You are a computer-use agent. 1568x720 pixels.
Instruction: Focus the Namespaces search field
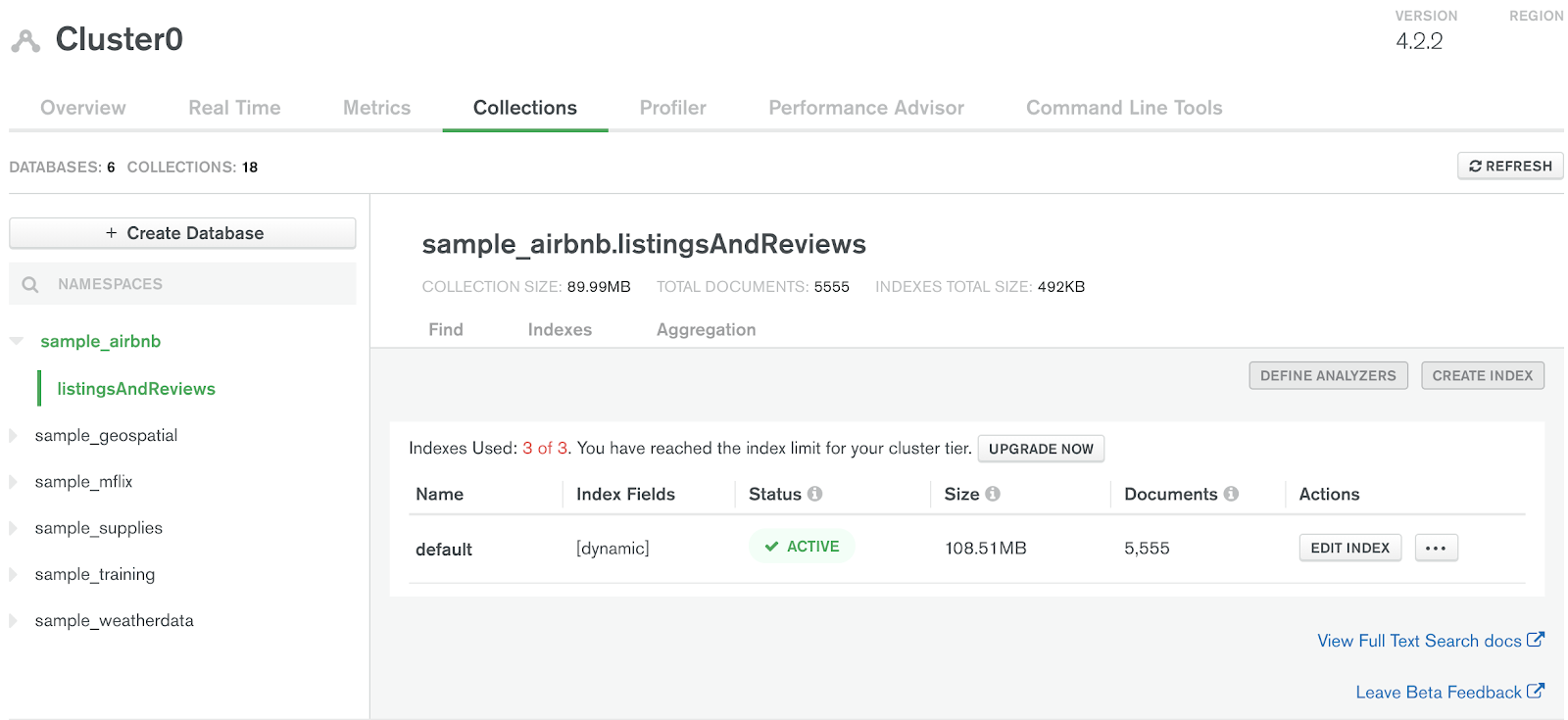(x=182, y=284)
